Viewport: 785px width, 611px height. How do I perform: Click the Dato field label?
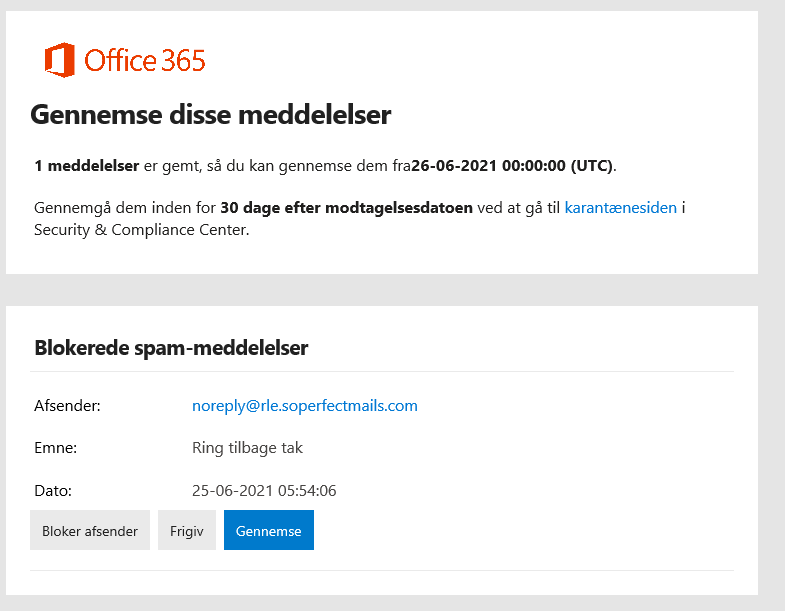tap(53, 490)
